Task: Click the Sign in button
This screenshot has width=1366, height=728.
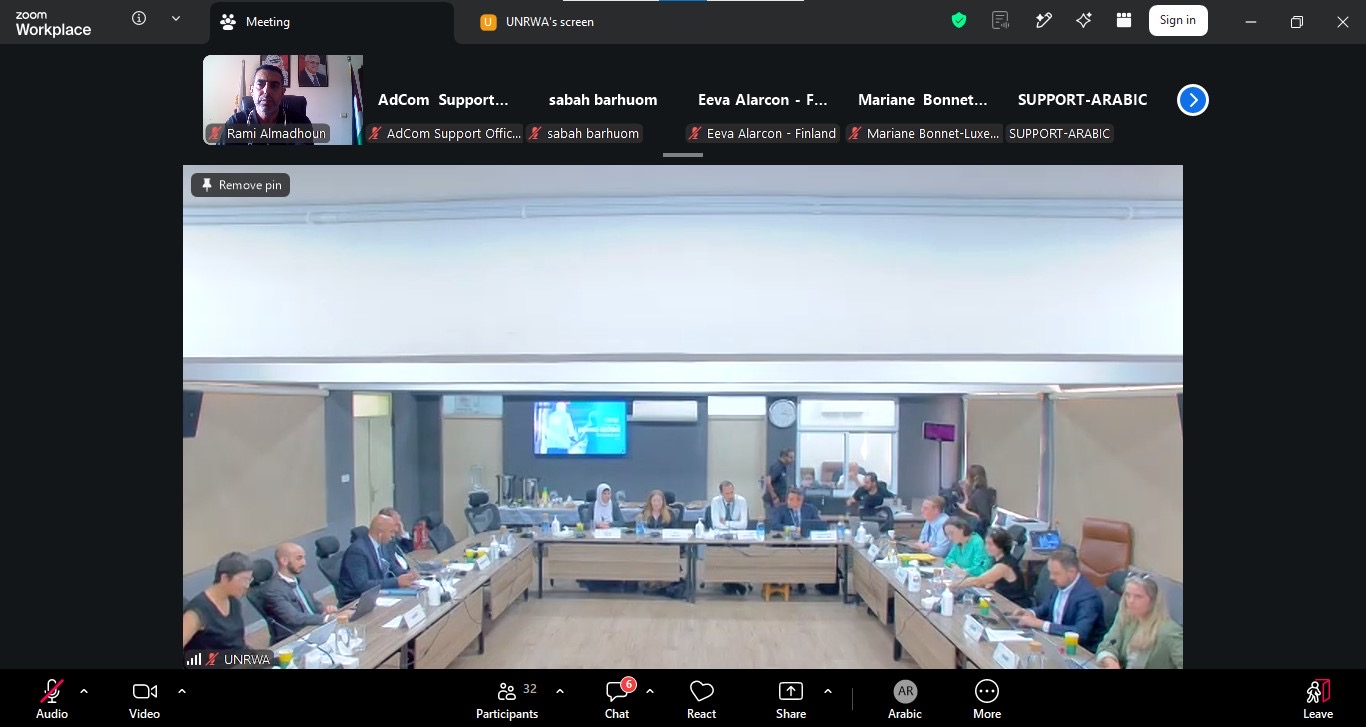Action: [x=1178, y=21]
